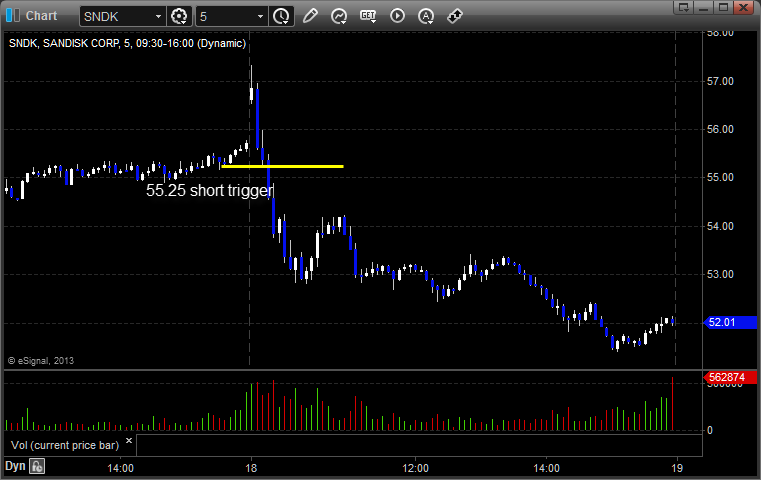
Task: Click the 12:00 time axis label
Action: point(415,468)
